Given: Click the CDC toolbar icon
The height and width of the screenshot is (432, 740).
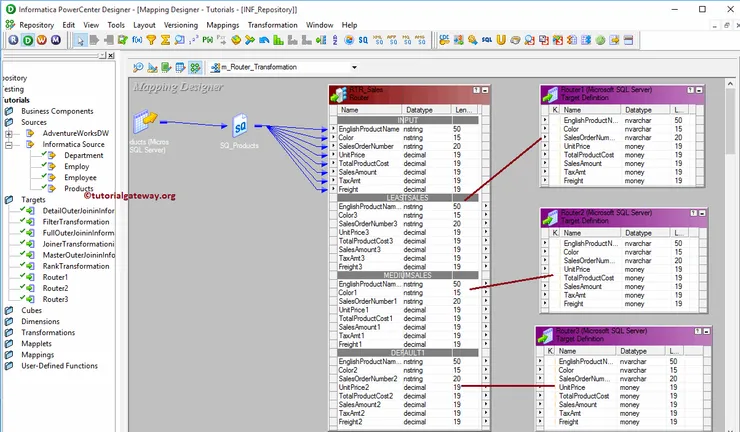Looking at the screenshot, I should click(444, 40).
